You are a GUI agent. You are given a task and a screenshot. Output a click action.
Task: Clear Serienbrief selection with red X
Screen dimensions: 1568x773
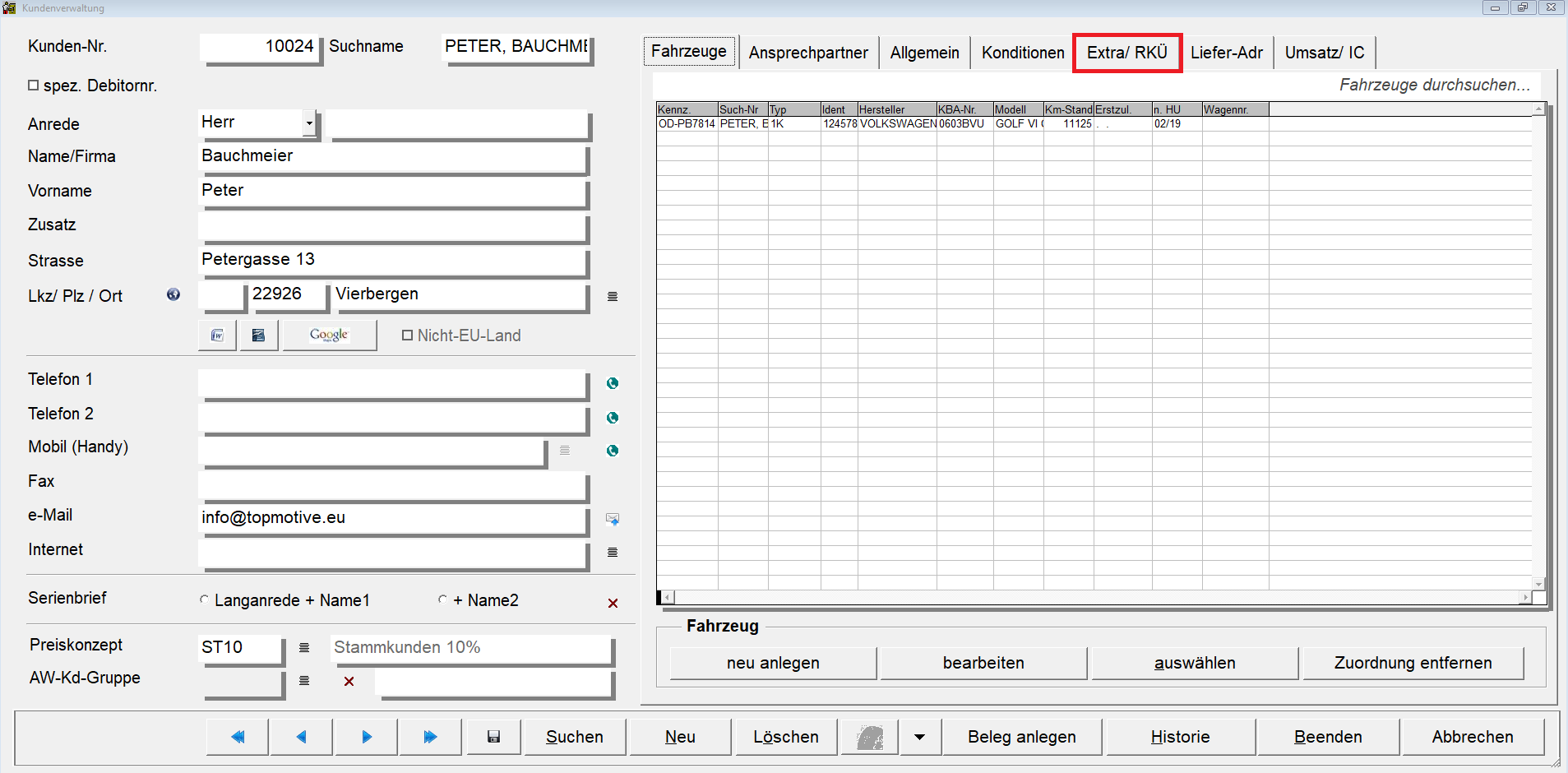[x=613, y=603]
